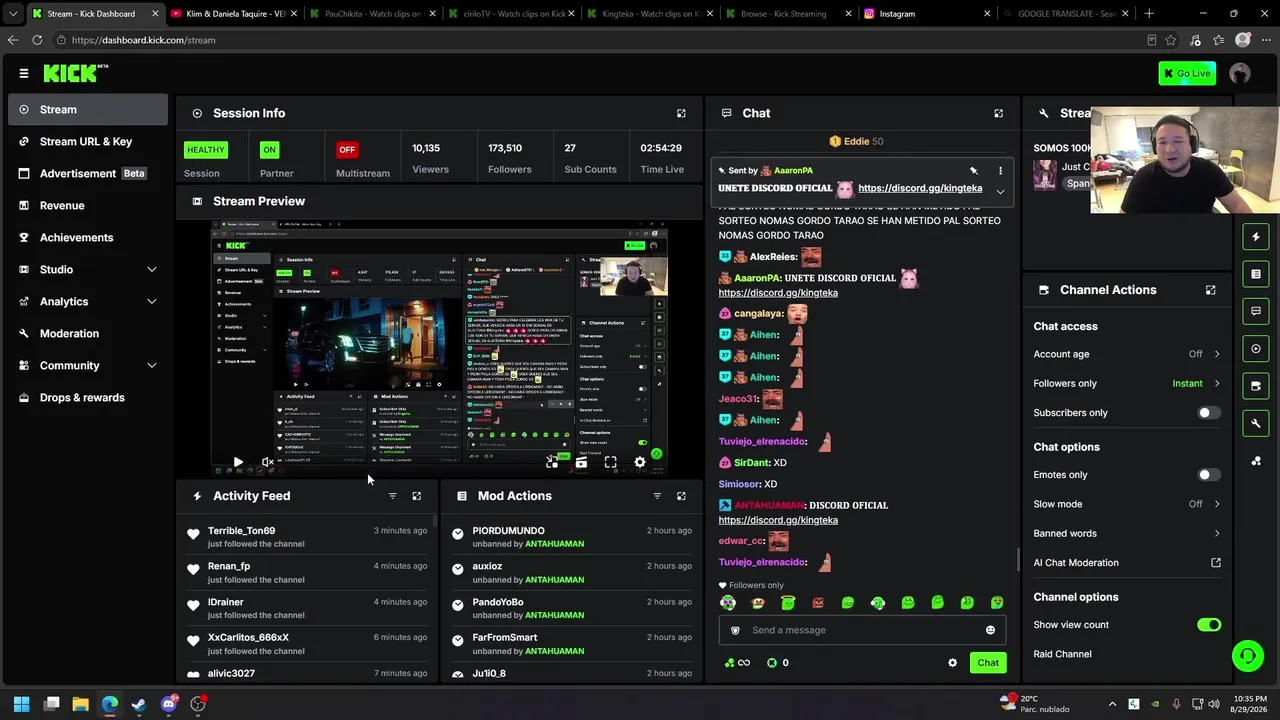Open pinned message three-dot options

(x=1000, y=171)
